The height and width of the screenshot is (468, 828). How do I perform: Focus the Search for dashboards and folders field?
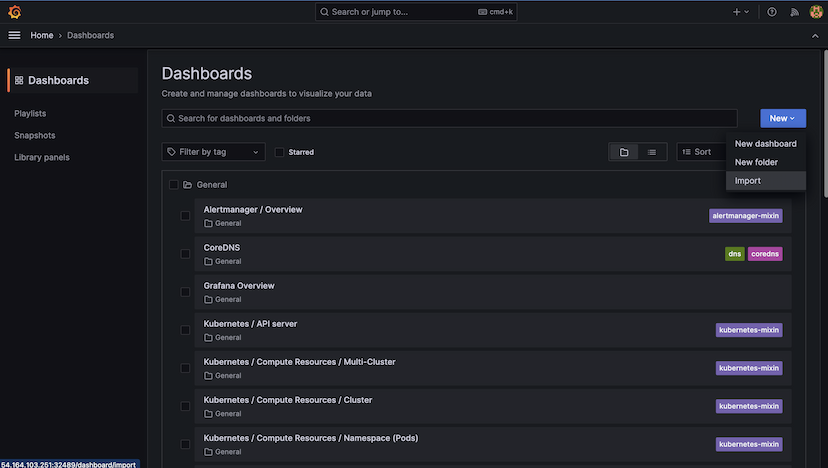coord(449,118)
